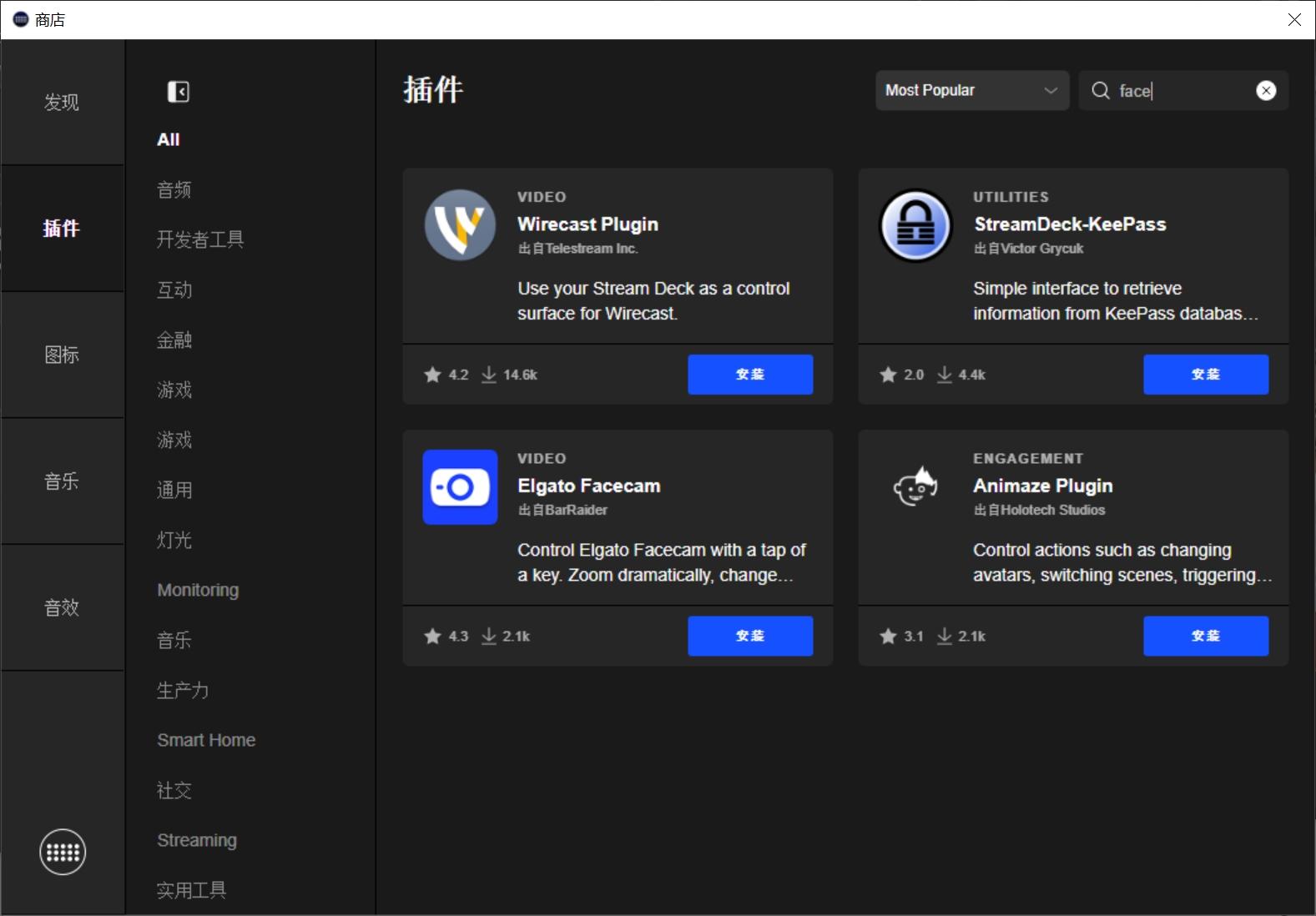Click the Animaze download count icon
The height and width of the screenshot is (916, 1316).
tap(945, 637)
